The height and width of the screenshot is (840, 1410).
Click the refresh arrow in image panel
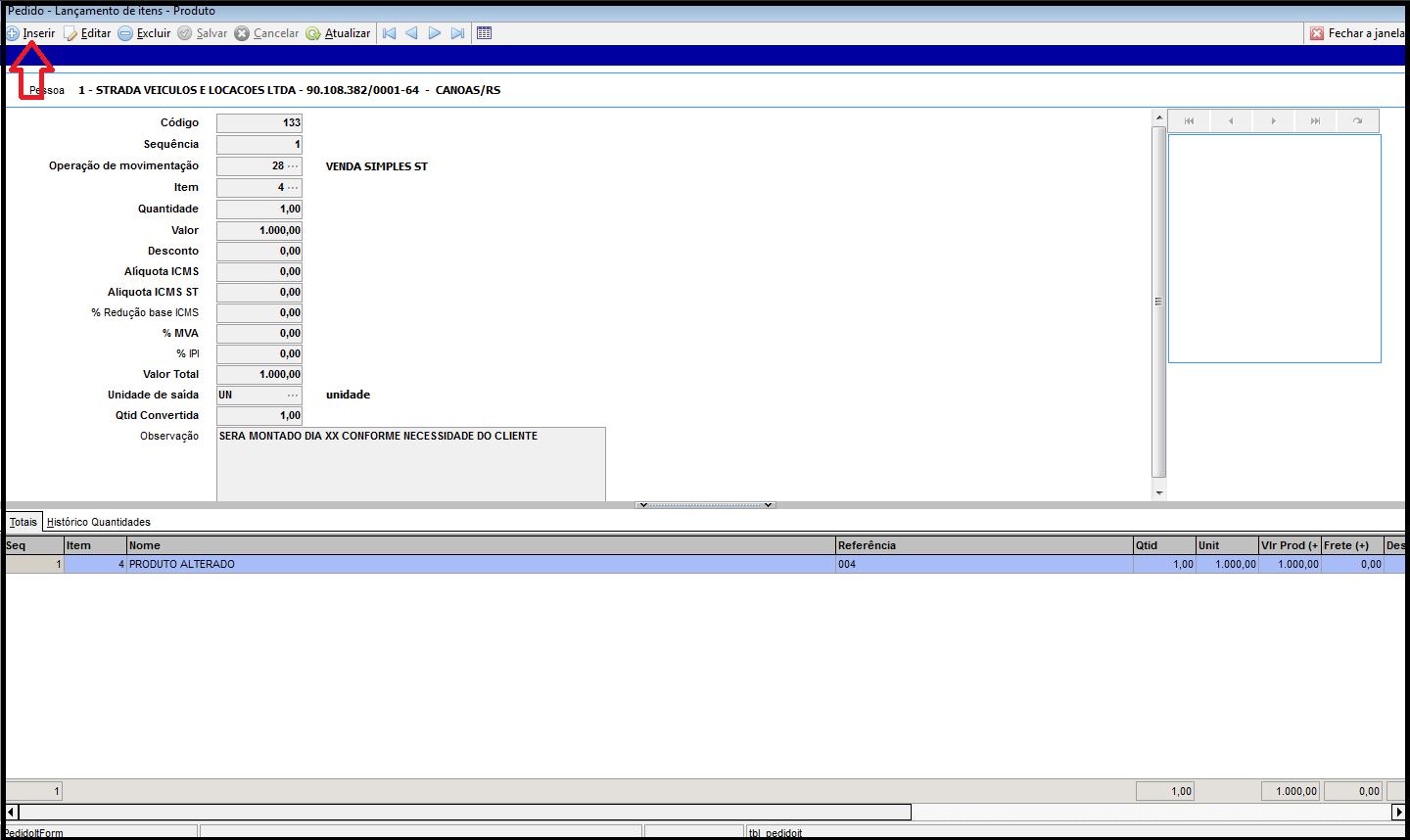click(x=1357, y=121)
